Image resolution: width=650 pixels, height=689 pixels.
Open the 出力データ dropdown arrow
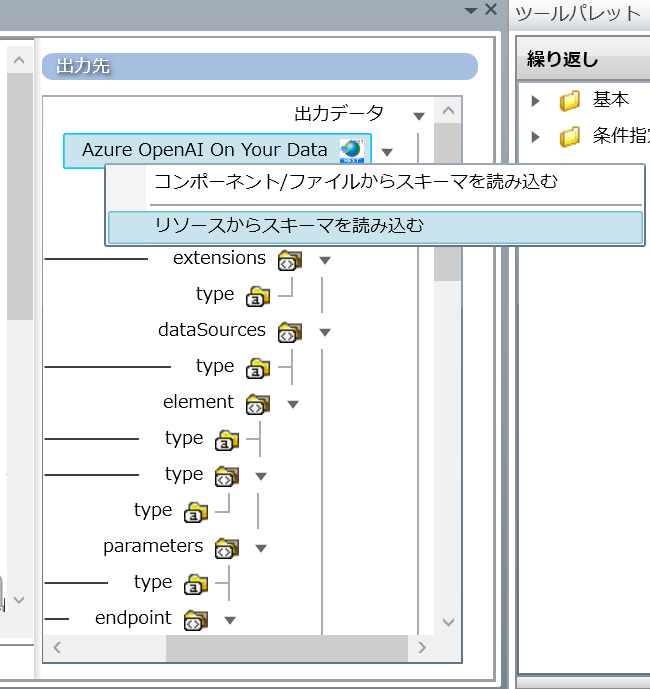pos(419,116)
